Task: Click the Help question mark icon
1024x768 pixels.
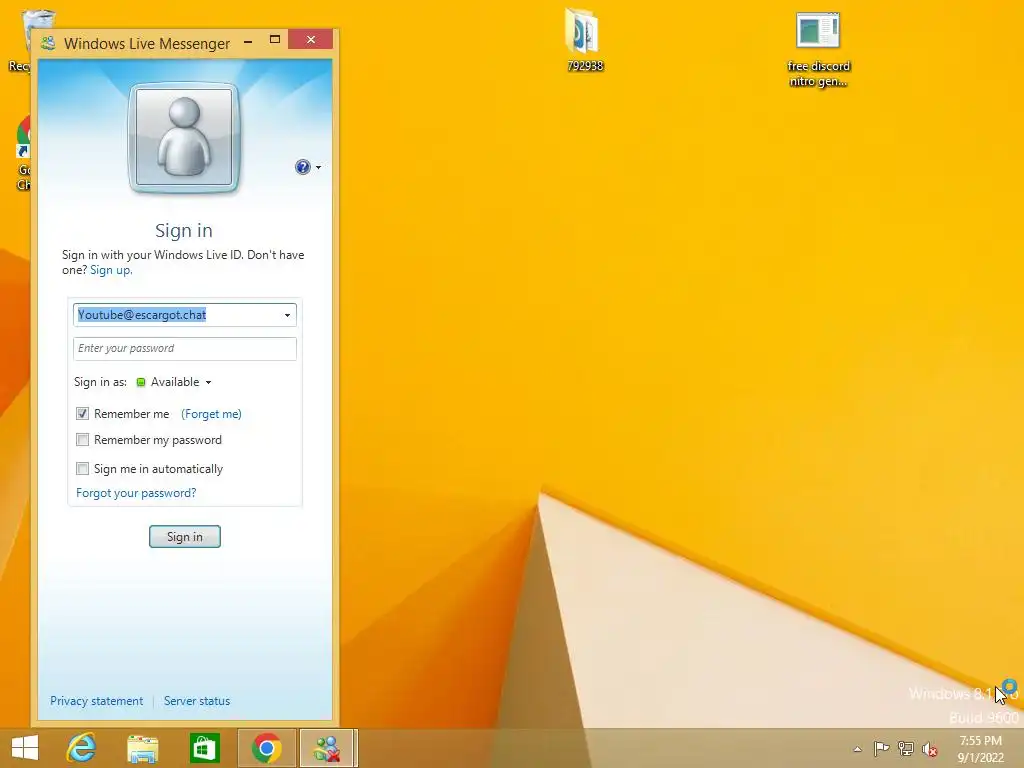Action: [x=302, y=167]
